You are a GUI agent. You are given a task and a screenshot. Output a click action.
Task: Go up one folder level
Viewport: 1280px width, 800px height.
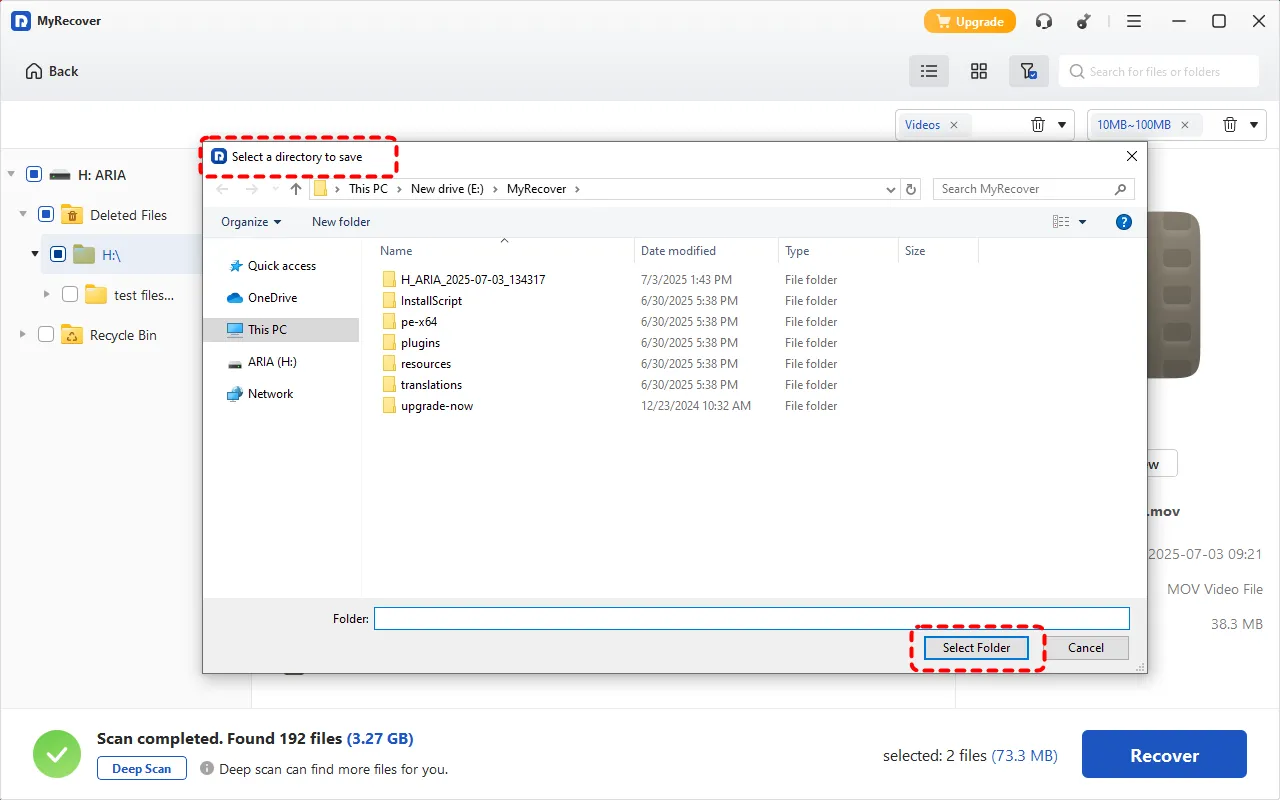pos(296,189)
